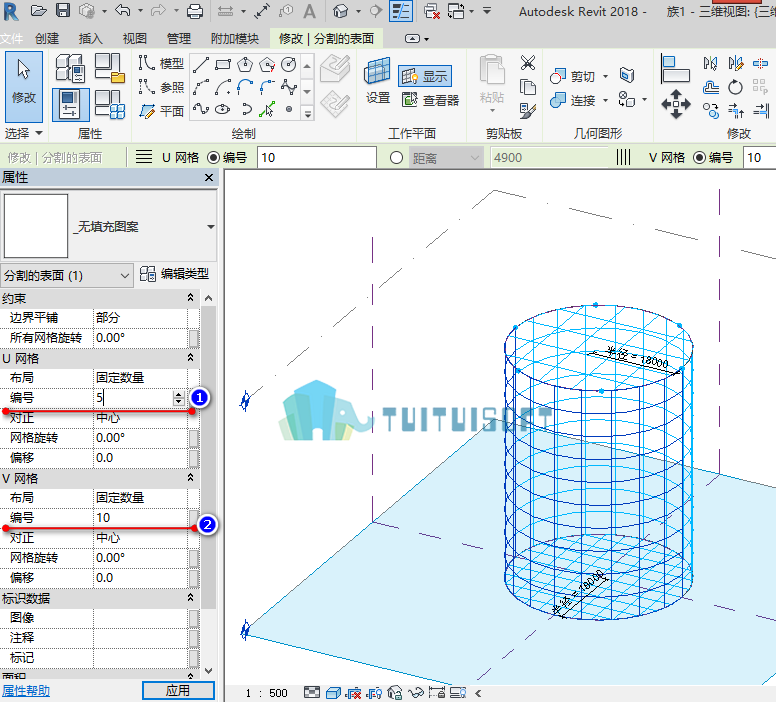
Task: Open the Insert ribbon tab
Action: coord(91,38)
